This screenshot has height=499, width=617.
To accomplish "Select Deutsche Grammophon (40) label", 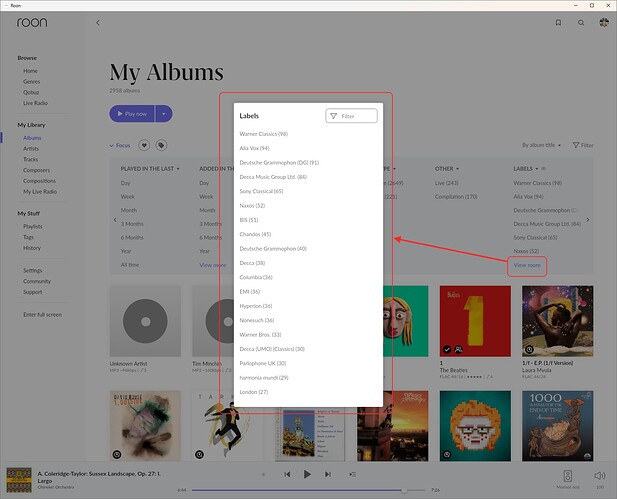I will pyautogui.click(x=273, y=249).
